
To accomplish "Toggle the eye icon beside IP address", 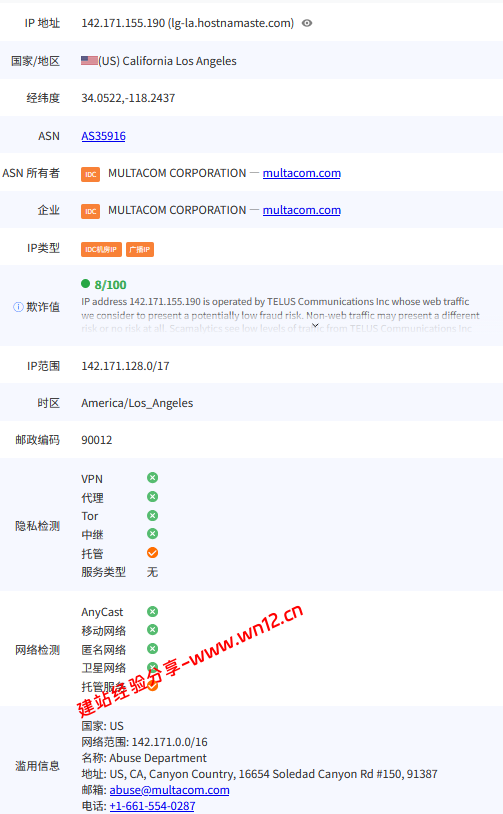I will point(307,23).
